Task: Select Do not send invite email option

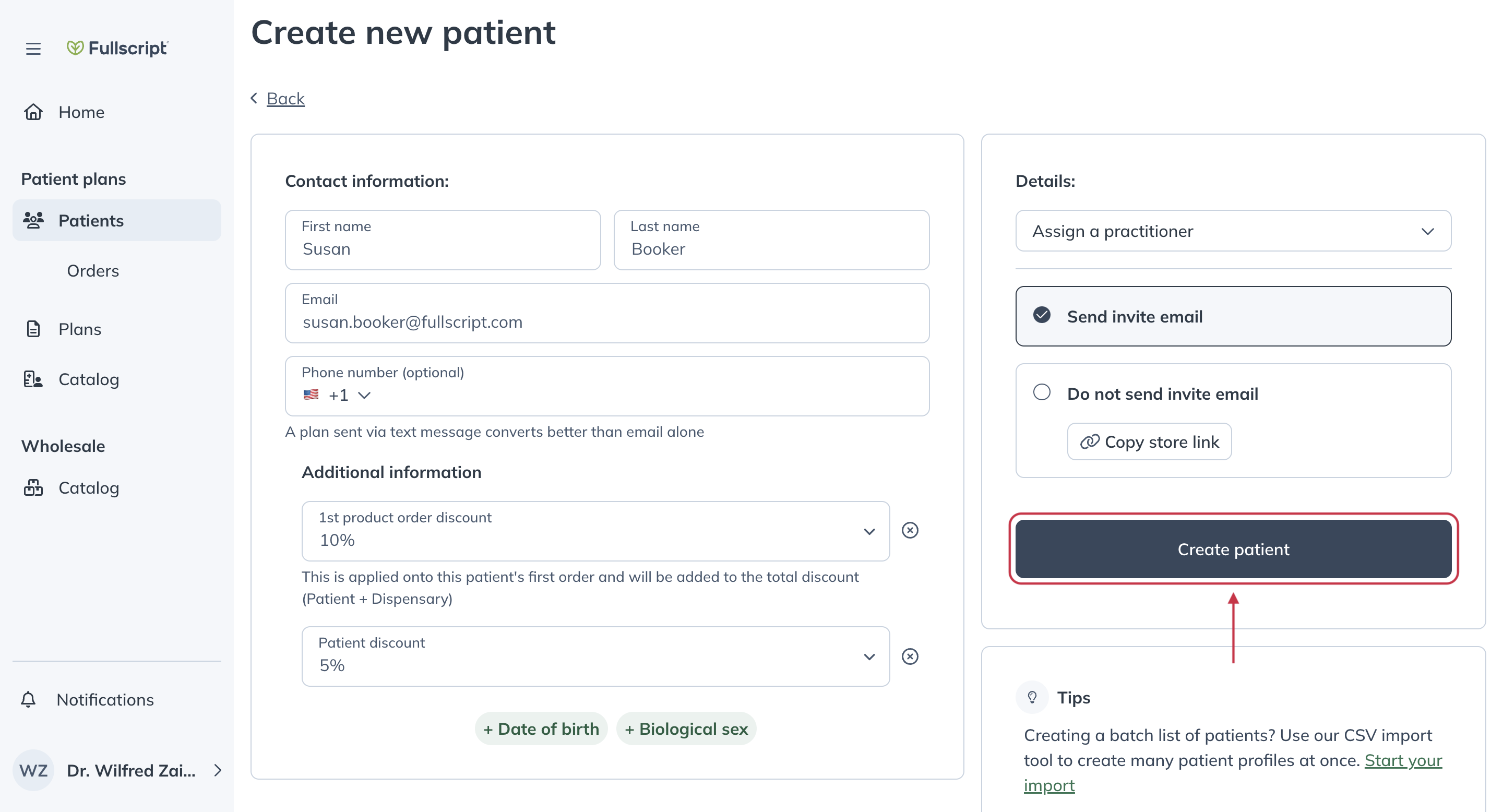Action: point(1042,393)
